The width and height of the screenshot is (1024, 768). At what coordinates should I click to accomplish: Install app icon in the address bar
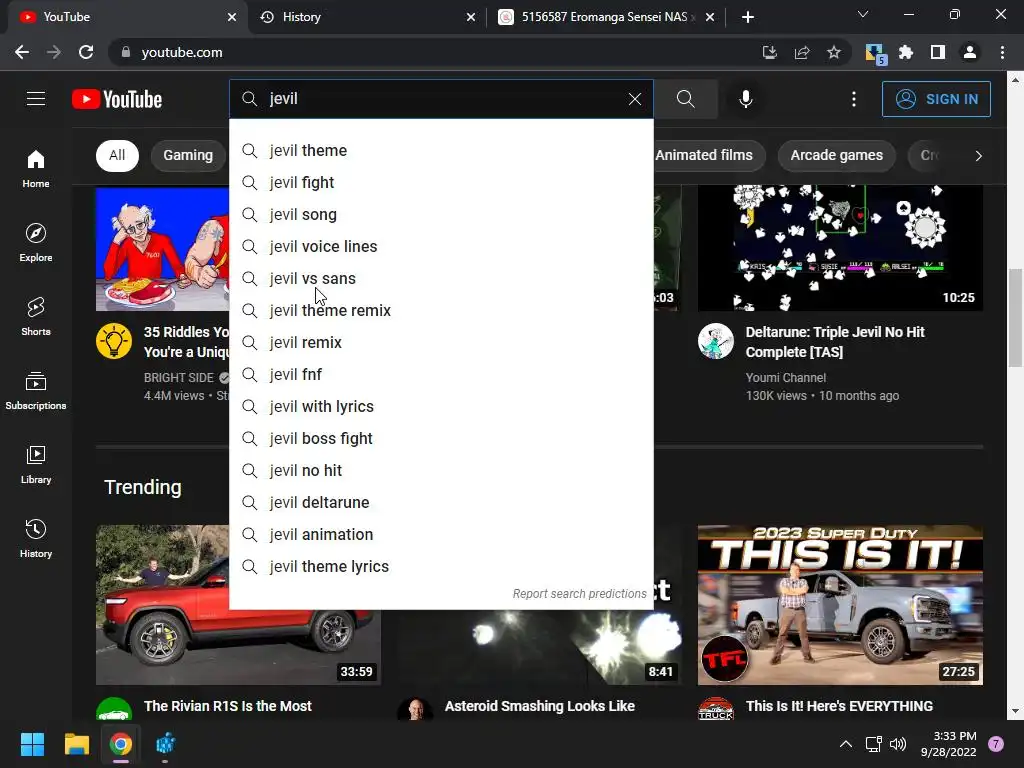coord(770,52)
